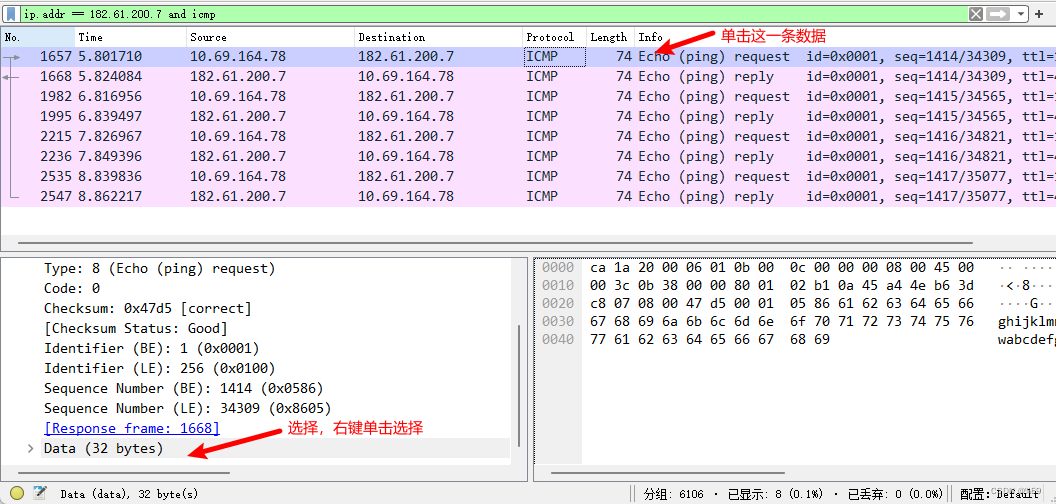Add a filter button with the plus icon
Screen dimensions: 1056x504
pyautogui.click(x=1039, y=13)
